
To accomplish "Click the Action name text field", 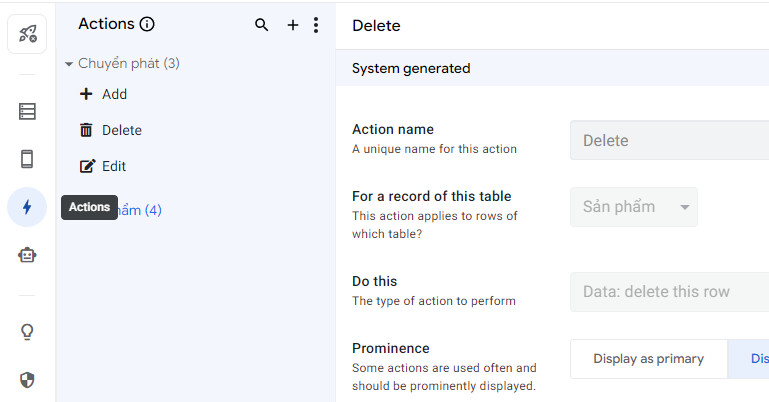I will (x=669, y=140).
